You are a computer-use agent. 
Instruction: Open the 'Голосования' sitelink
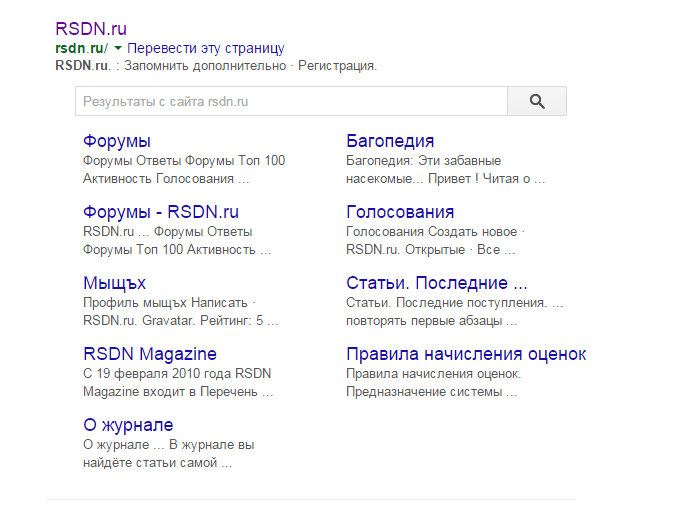[400, 212]
